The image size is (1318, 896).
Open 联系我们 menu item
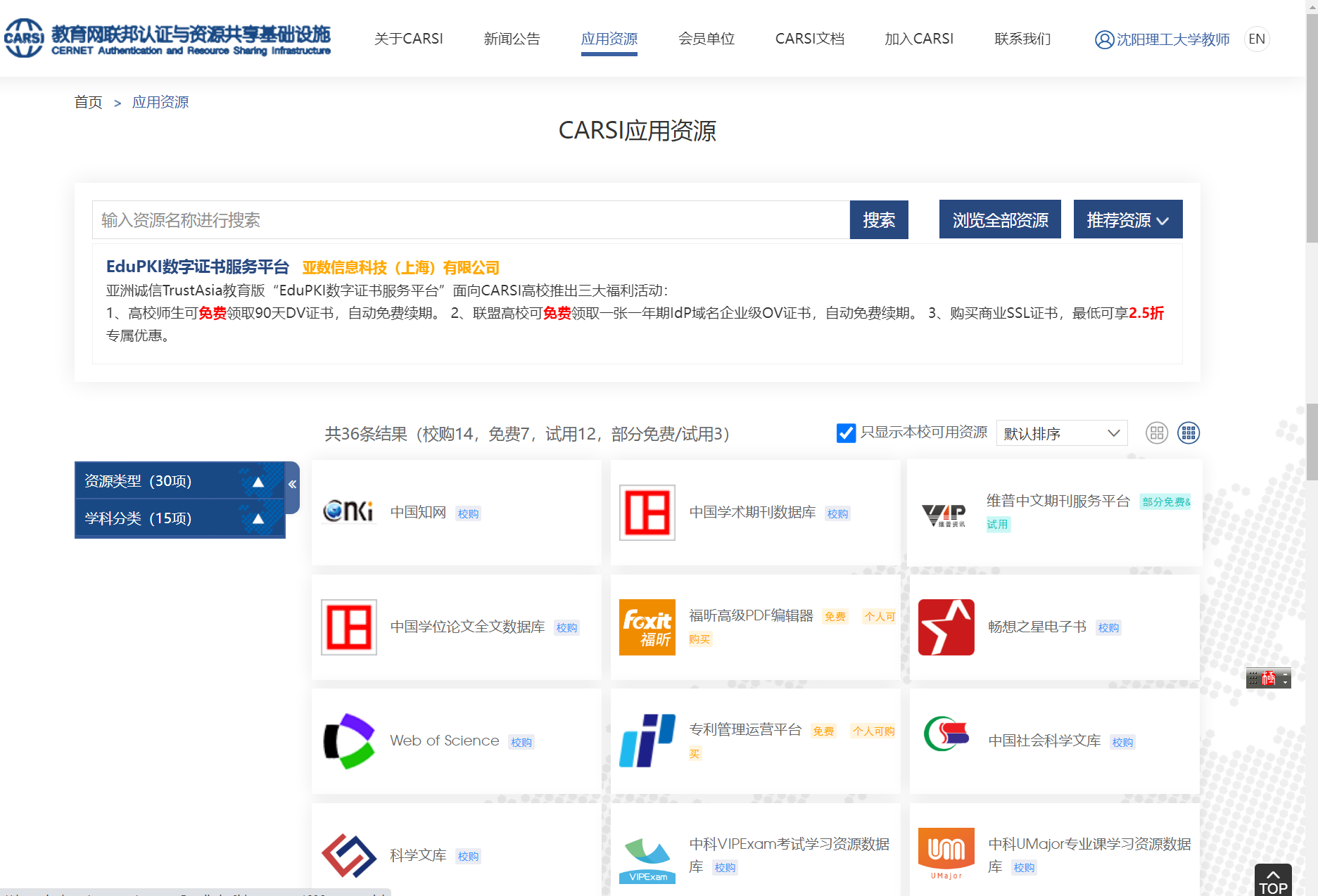[x=1022, y=39]
